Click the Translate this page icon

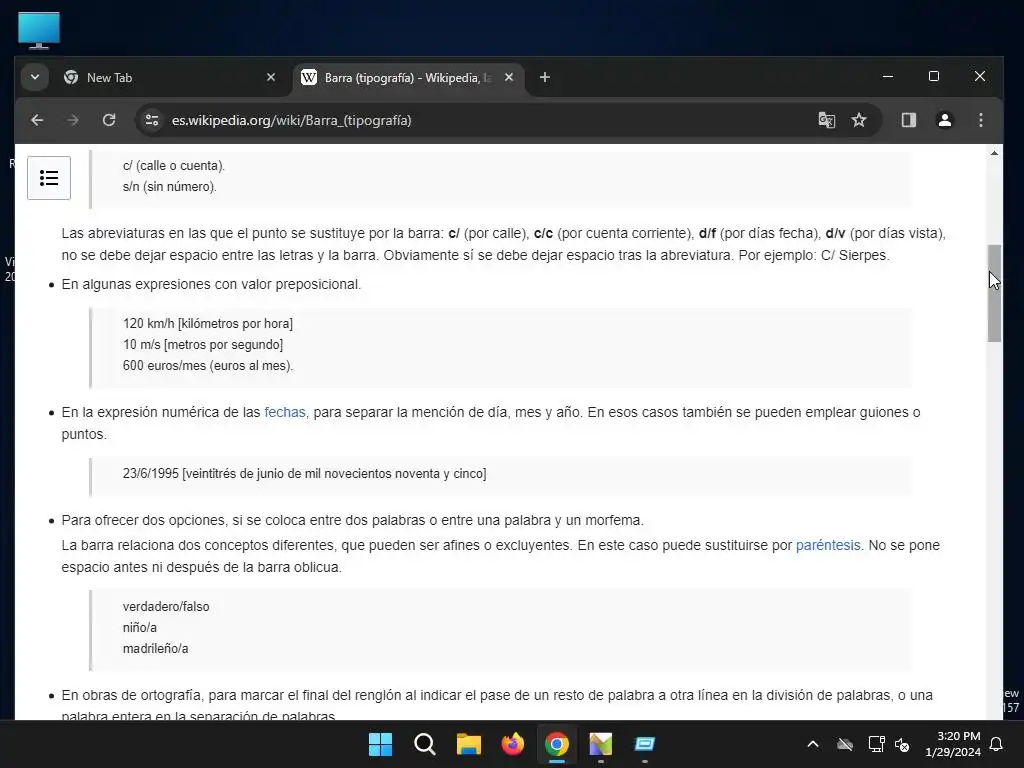(x=827, y=120)
